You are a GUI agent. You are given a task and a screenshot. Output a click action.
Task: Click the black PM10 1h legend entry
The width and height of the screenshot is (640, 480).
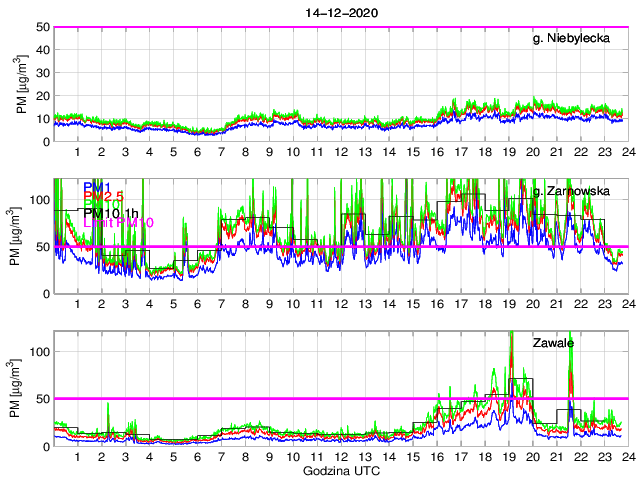[x=112, y=213]
